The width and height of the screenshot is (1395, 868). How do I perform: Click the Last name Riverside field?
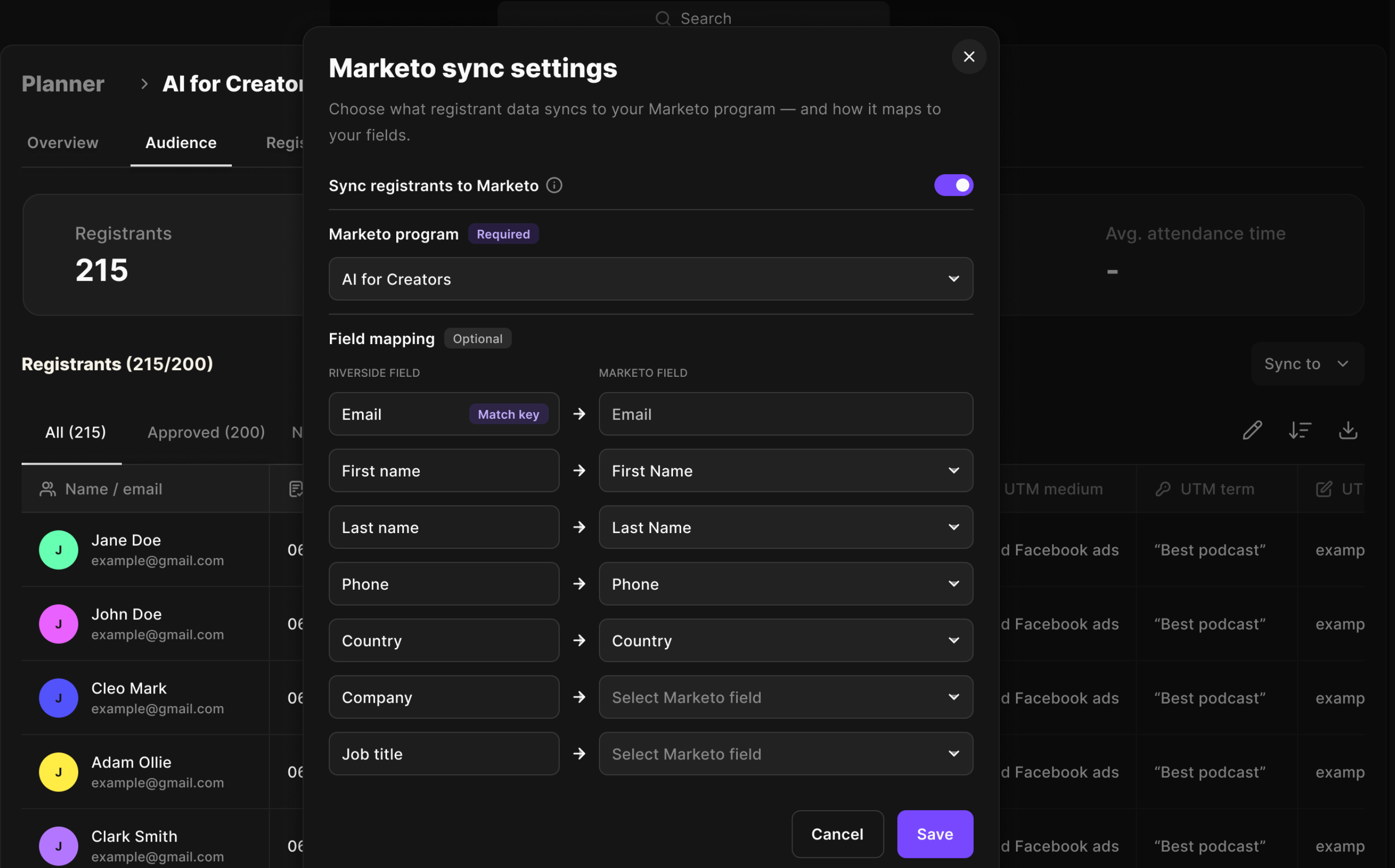pyautogui.click(x=444, y=527)
